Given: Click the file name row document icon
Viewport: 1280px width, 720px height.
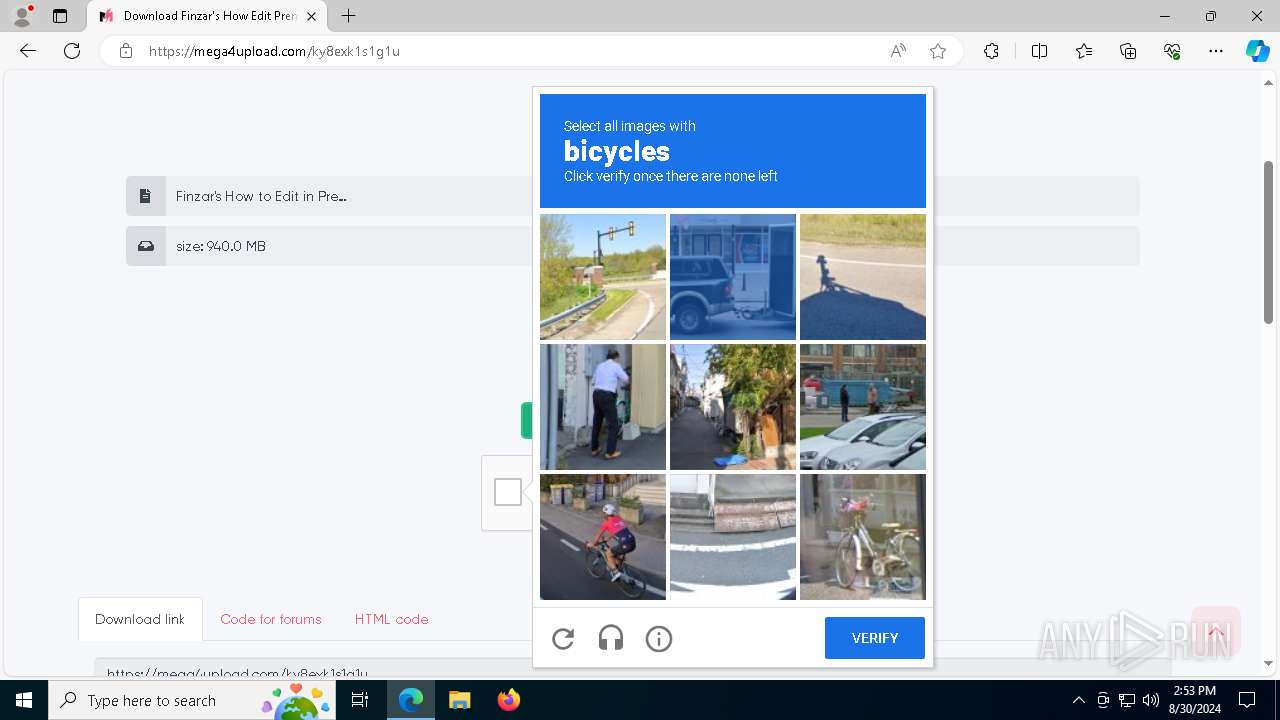Looking at the screenshot, I should point(145,196).
